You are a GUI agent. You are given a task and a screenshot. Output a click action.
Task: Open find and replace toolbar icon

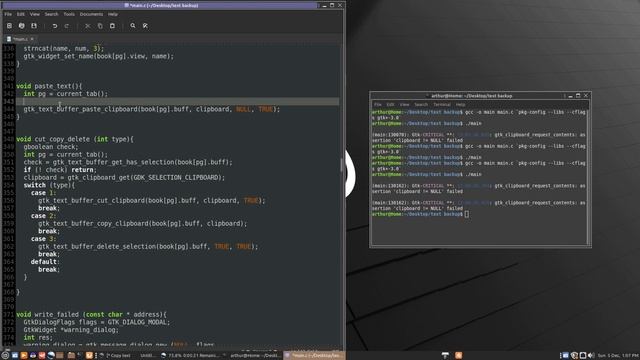click(145, 26)
